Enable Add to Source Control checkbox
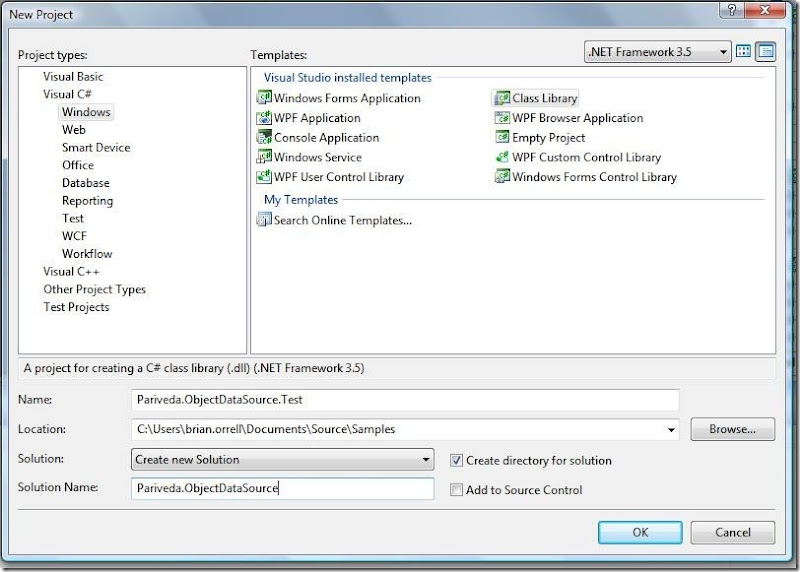Image resolution: width=800 pixels, height=572 pixels. (x=456, y=490)
